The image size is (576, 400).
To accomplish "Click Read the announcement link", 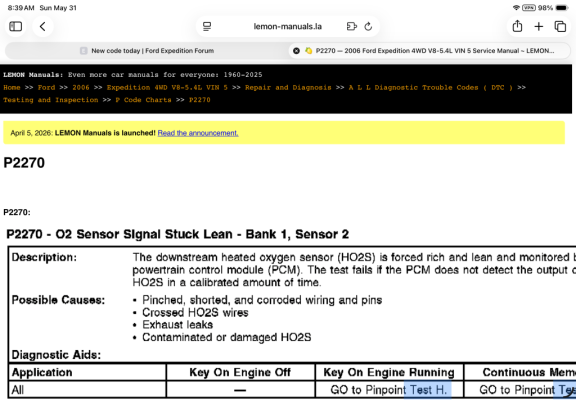I will coord(198,133).
